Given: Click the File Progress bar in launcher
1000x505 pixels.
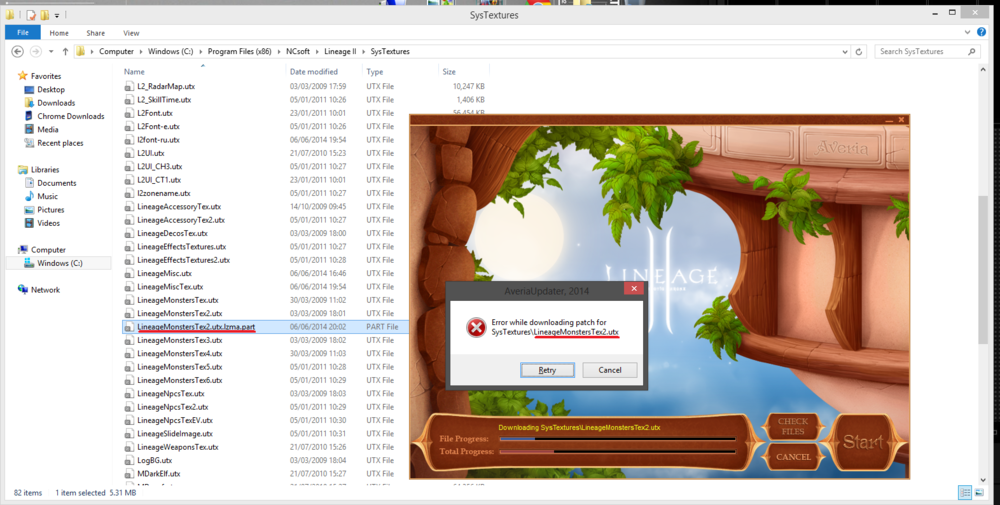Looking at the screenshot, I should coord(617,438).
